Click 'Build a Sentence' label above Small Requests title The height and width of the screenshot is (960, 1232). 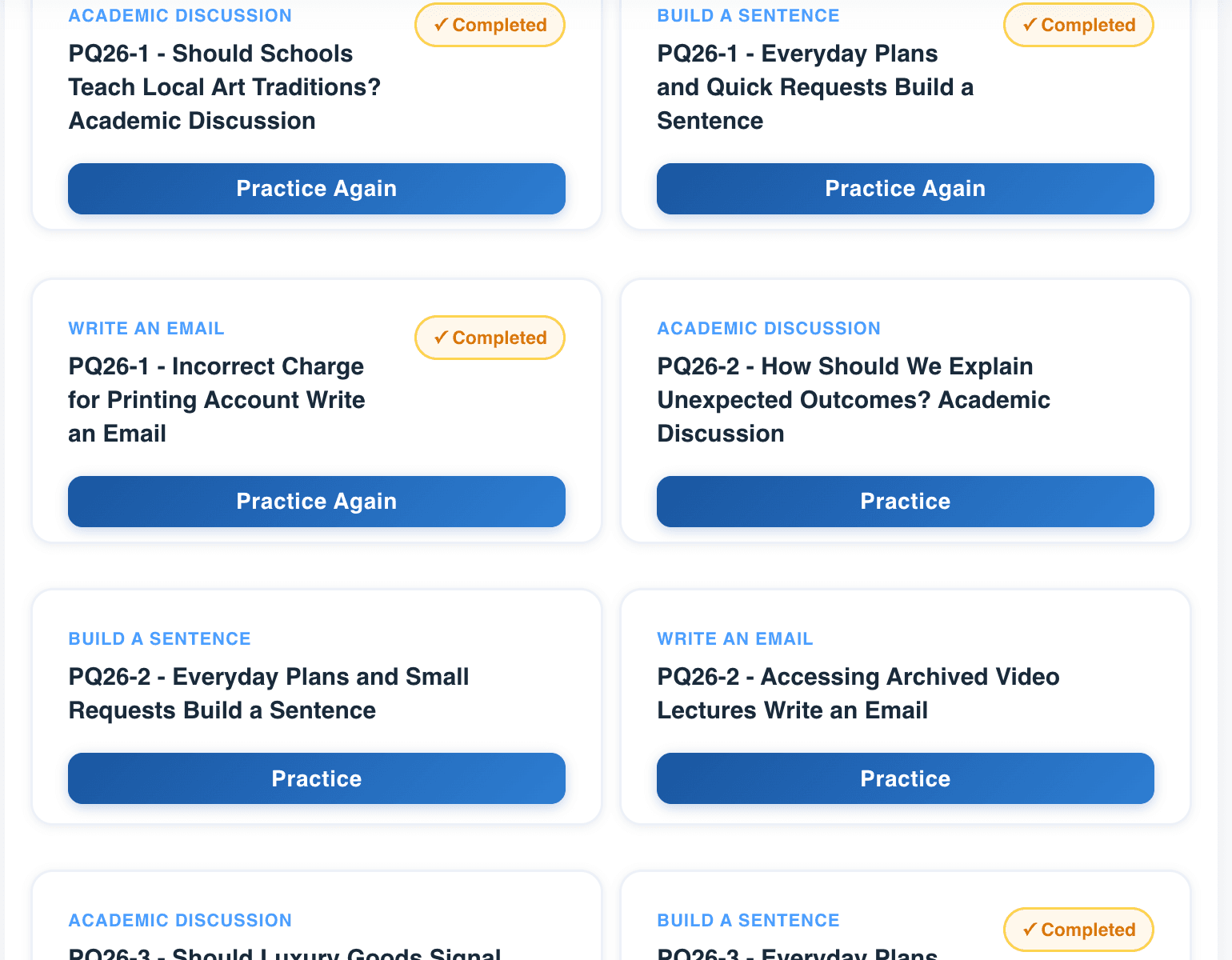[159, 639]
